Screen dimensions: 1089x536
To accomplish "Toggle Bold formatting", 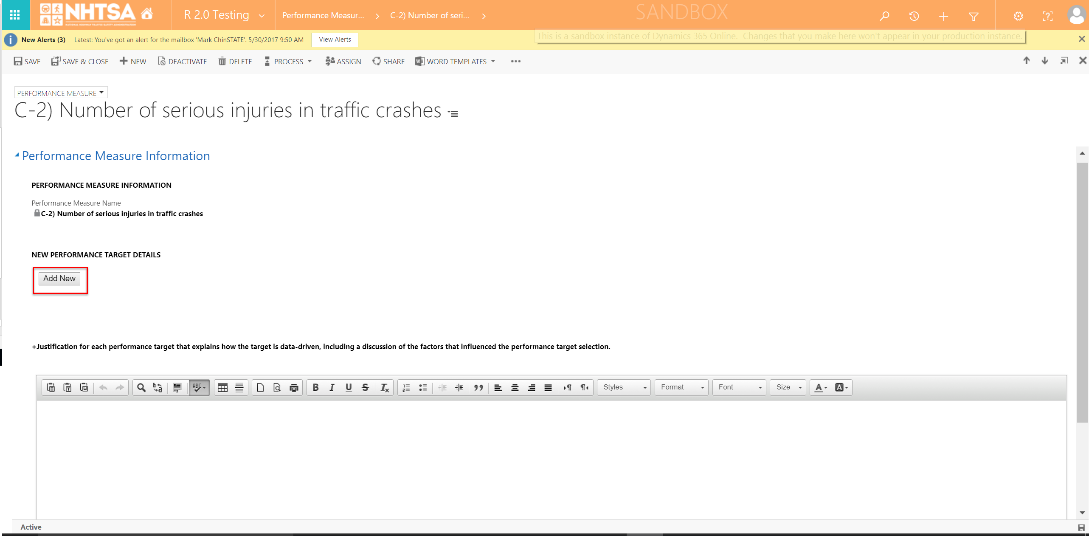I will (x=315, y=387).
